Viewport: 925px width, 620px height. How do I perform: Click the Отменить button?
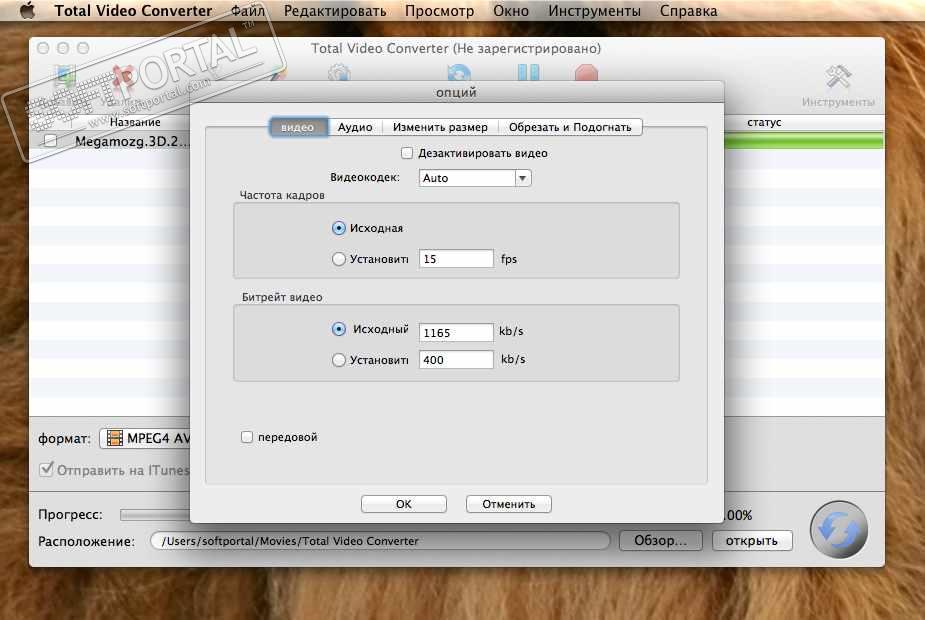509,504
